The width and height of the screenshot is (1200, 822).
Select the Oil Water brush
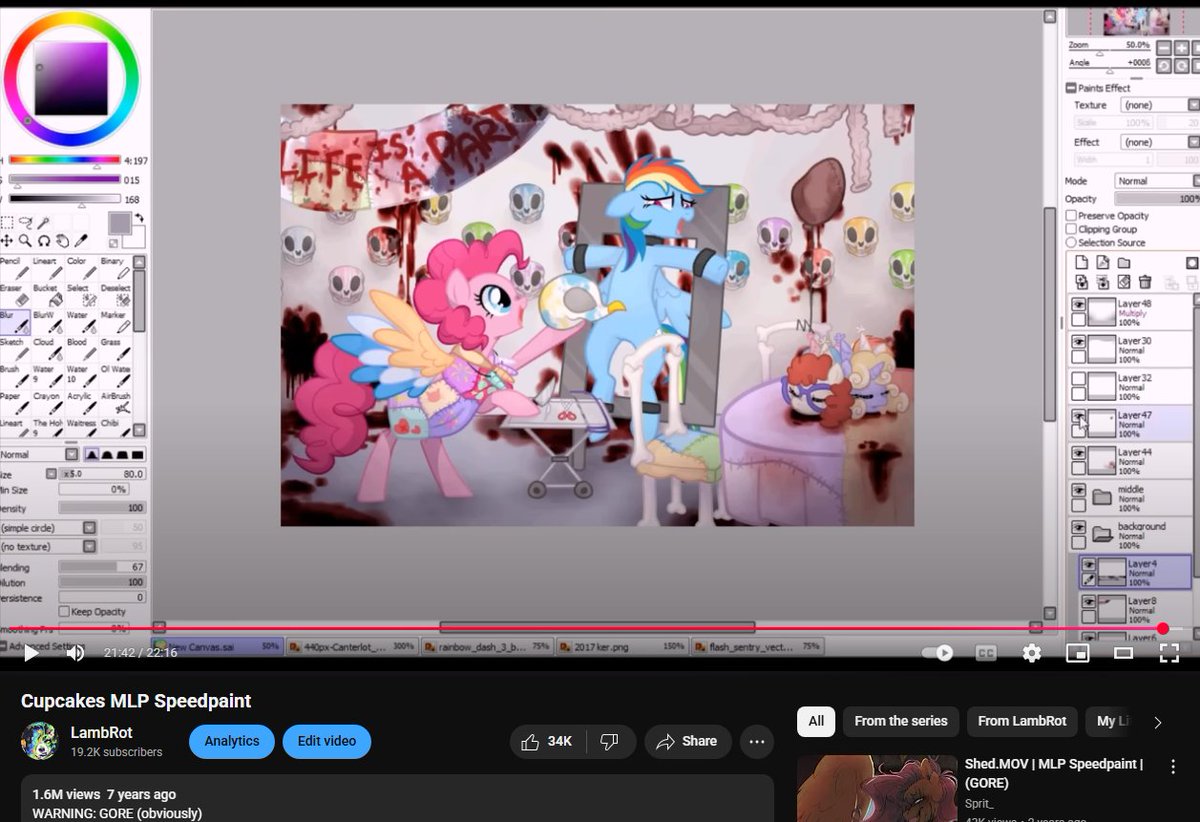[x=115, y=377]
